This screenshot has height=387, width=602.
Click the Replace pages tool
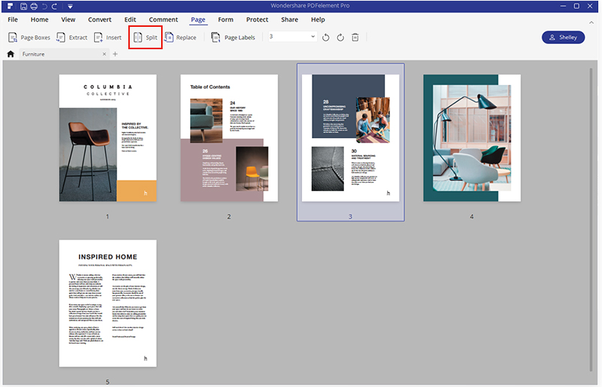pos(180,37)
